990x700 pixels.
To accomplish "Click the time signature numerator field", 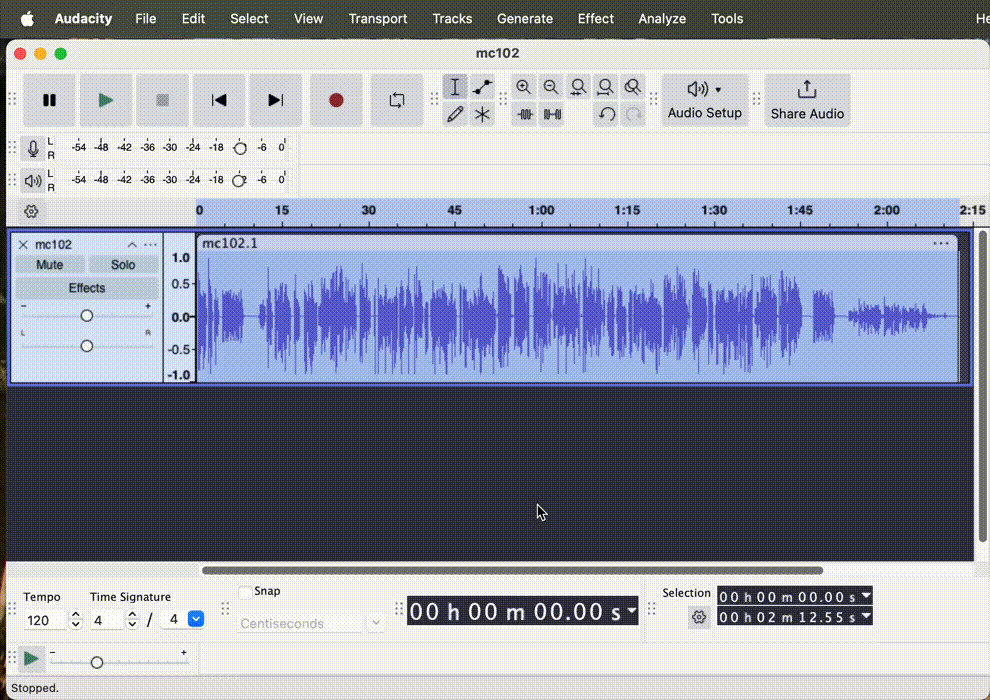I will pos(105,620).
